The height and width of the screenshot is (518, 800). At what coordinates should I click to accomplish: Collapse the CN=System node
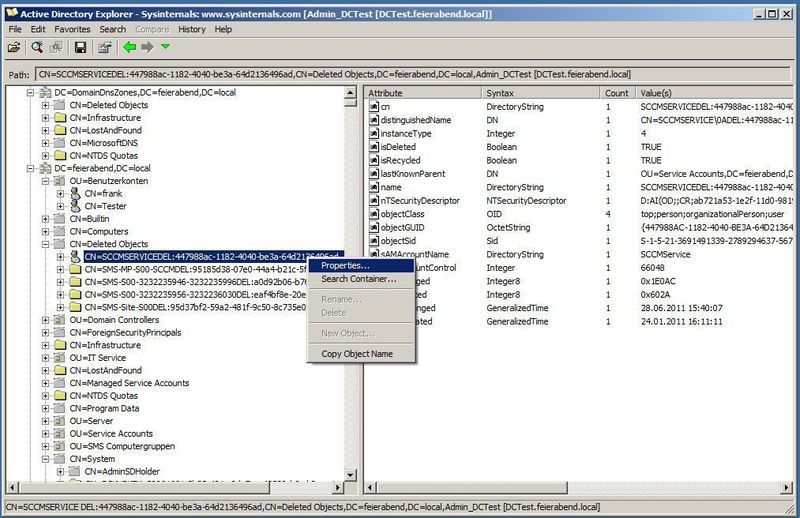[x=45, y=459]
